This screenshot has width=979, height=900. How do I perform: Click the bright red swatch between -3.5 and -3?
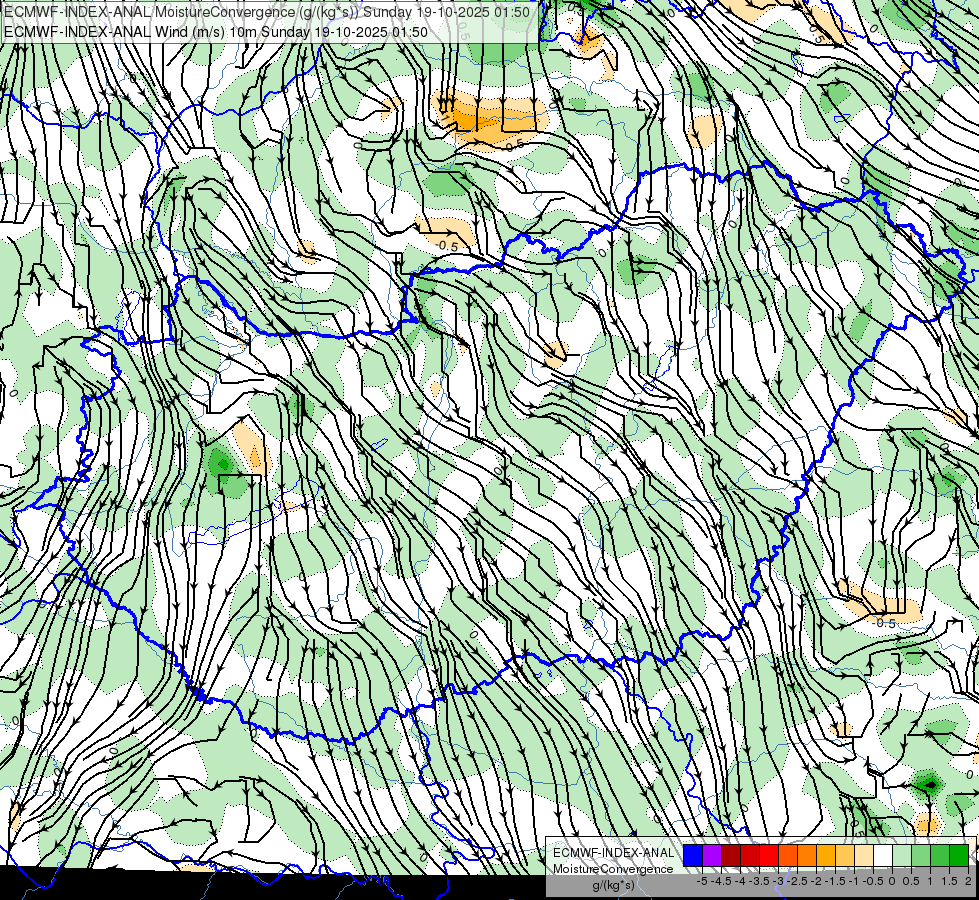pos(769,855)
